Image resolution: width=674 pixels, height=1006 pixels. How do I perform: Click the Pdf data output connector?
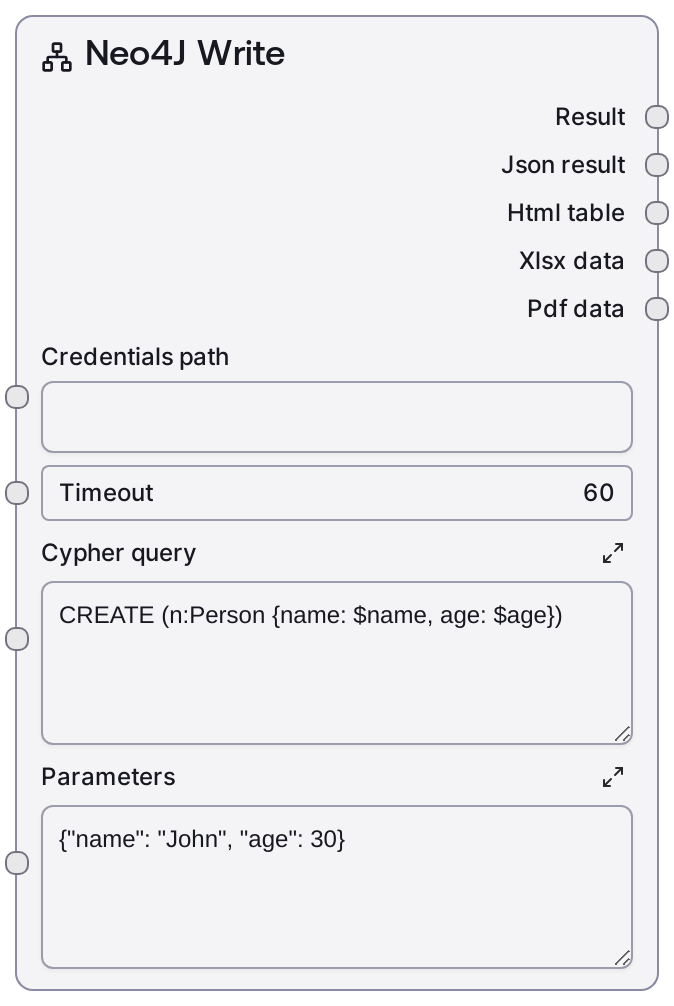pos(656,309)
